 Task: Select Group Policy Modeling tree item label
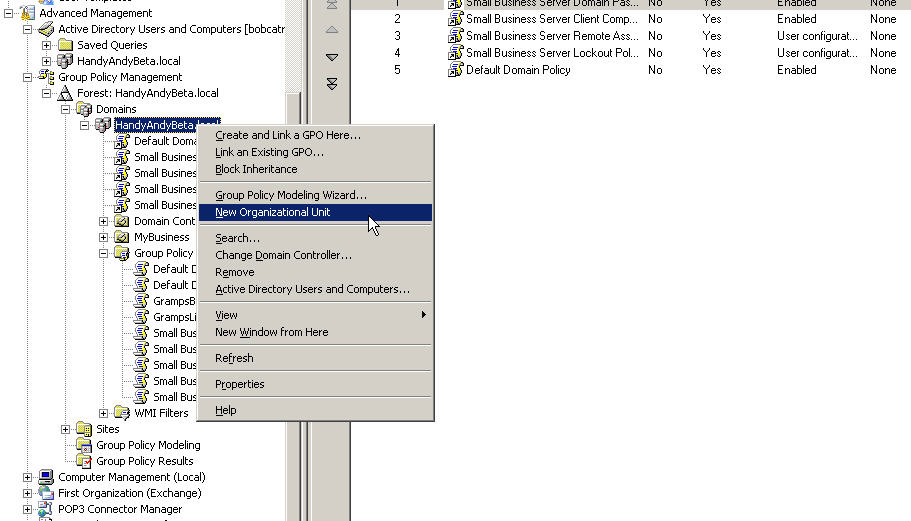click(148, 445)
